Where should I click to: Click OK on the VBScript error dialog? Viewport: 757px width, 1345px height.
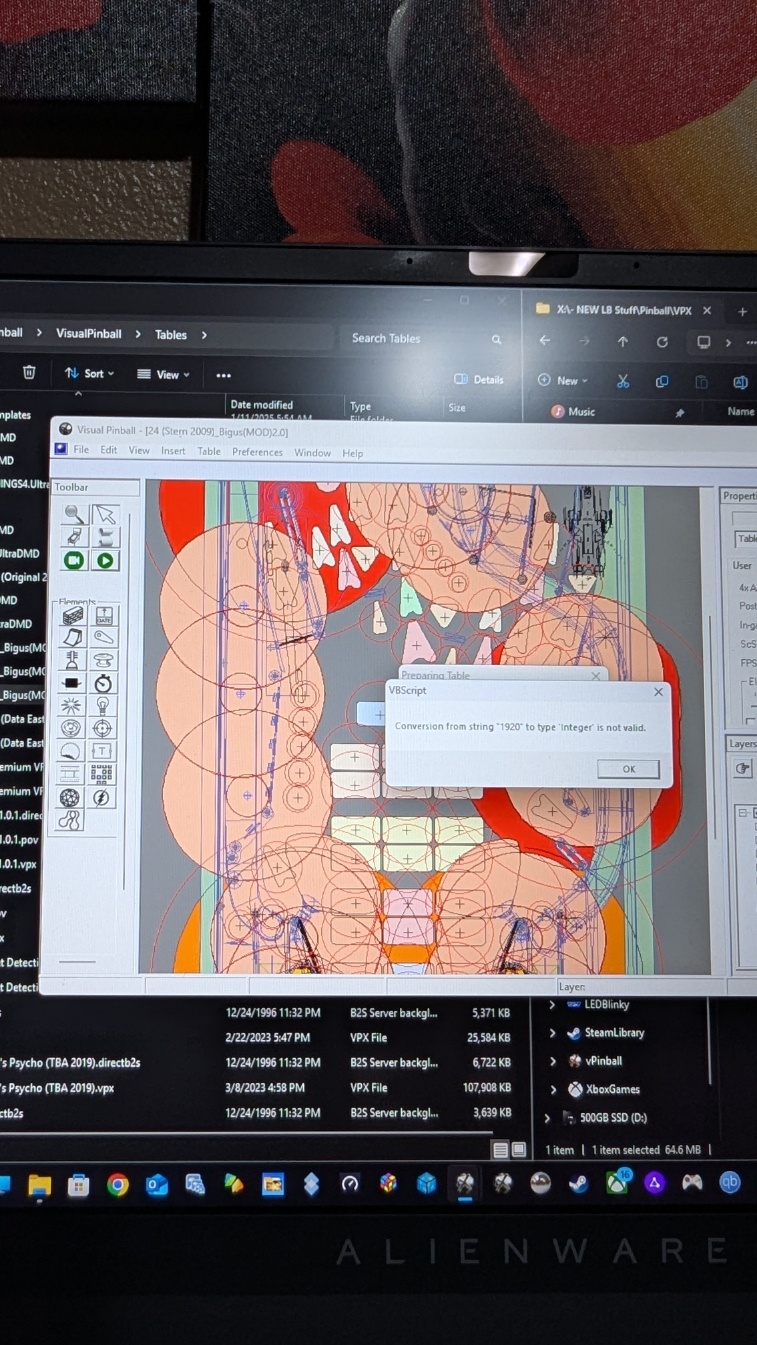tap(628, 769)
